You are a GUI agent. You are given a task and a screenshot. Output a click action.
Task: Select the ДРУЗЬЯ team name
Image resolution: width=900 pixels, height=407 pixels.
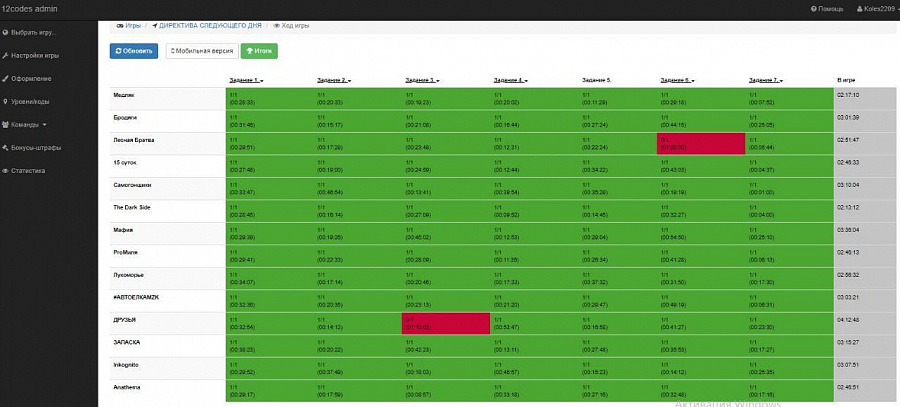click(x=125, y=320)
